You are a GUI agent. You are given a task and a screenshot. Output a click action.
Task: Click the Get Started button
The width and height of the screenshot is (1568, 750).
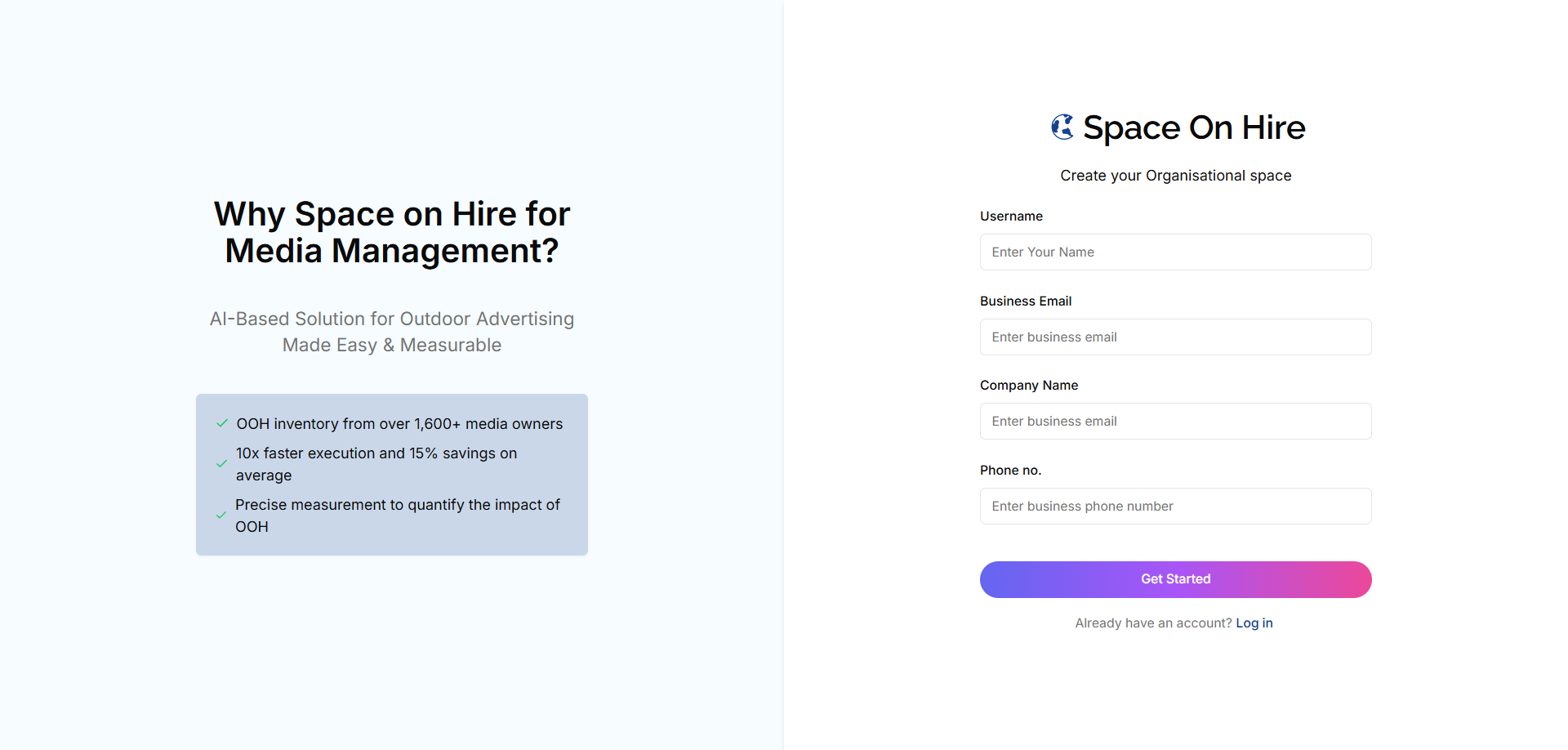[1175, 579]
